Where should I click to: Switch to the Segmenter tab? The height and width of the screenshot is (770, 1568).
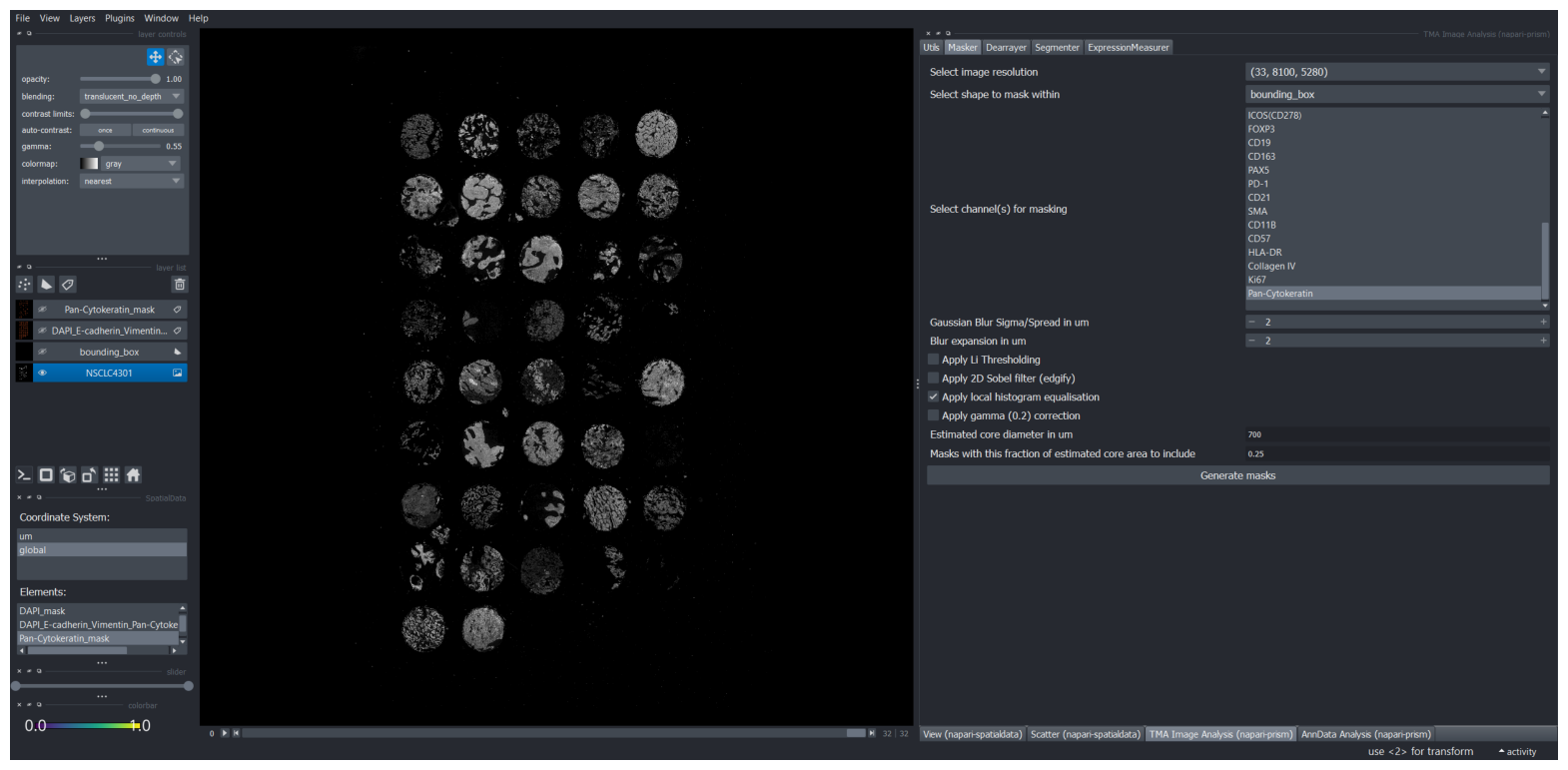[x=1057, y=47]
